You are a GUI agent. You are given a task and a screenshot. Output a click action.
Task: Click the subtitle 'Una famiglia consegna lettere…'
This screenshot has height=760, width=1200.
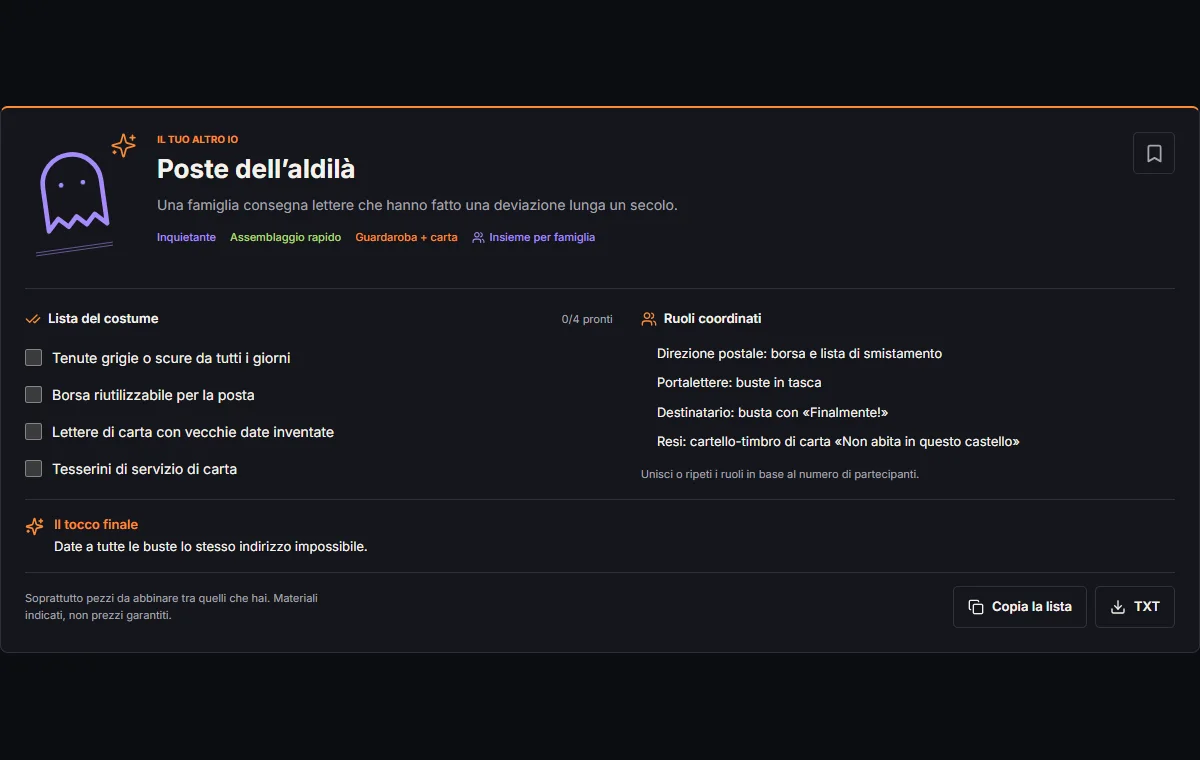point(417,205)
